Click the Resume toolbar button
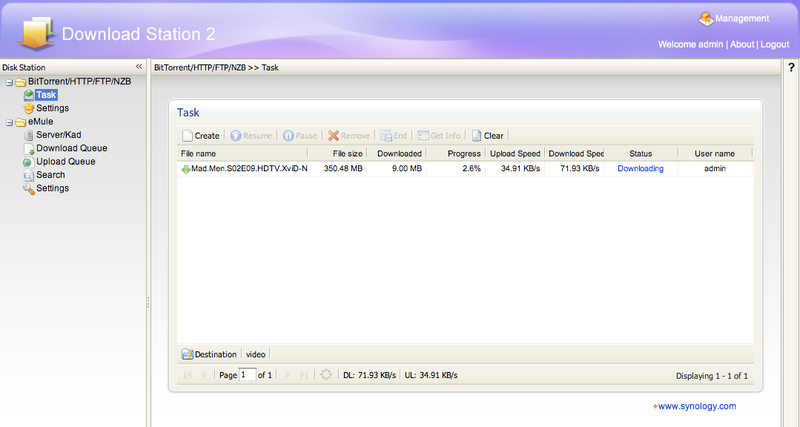This screenshot has height=427, width=800. pos(251,136)
